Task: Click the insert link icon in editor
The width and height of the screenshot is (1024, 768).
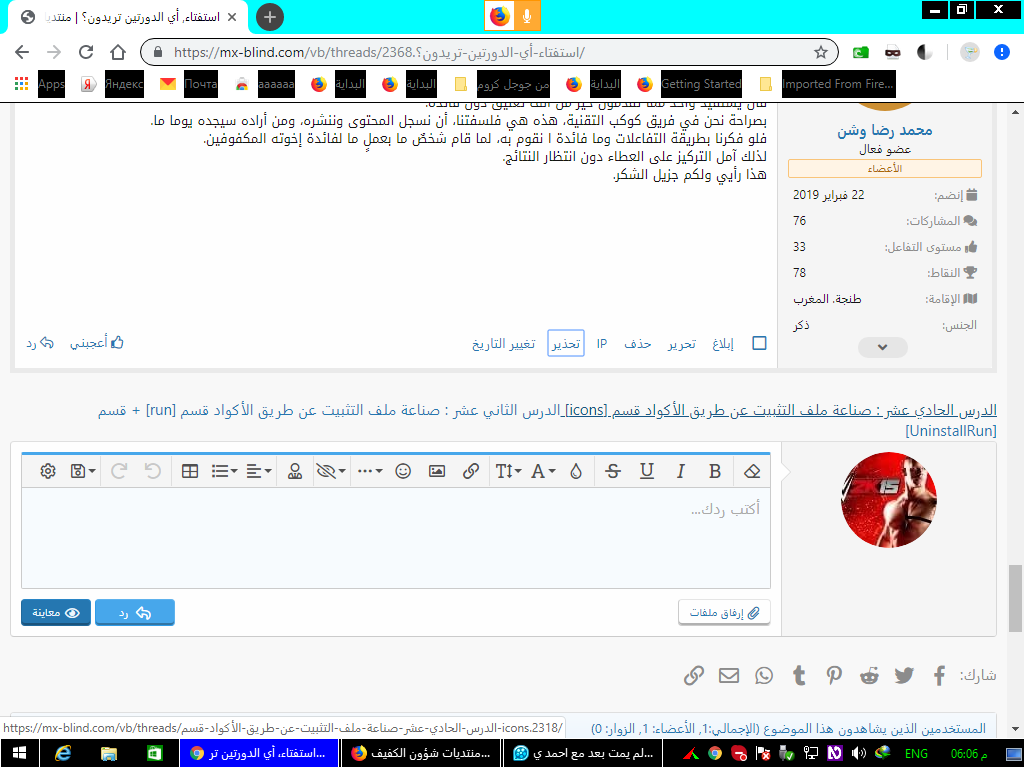Action: [x=470, y=471]
